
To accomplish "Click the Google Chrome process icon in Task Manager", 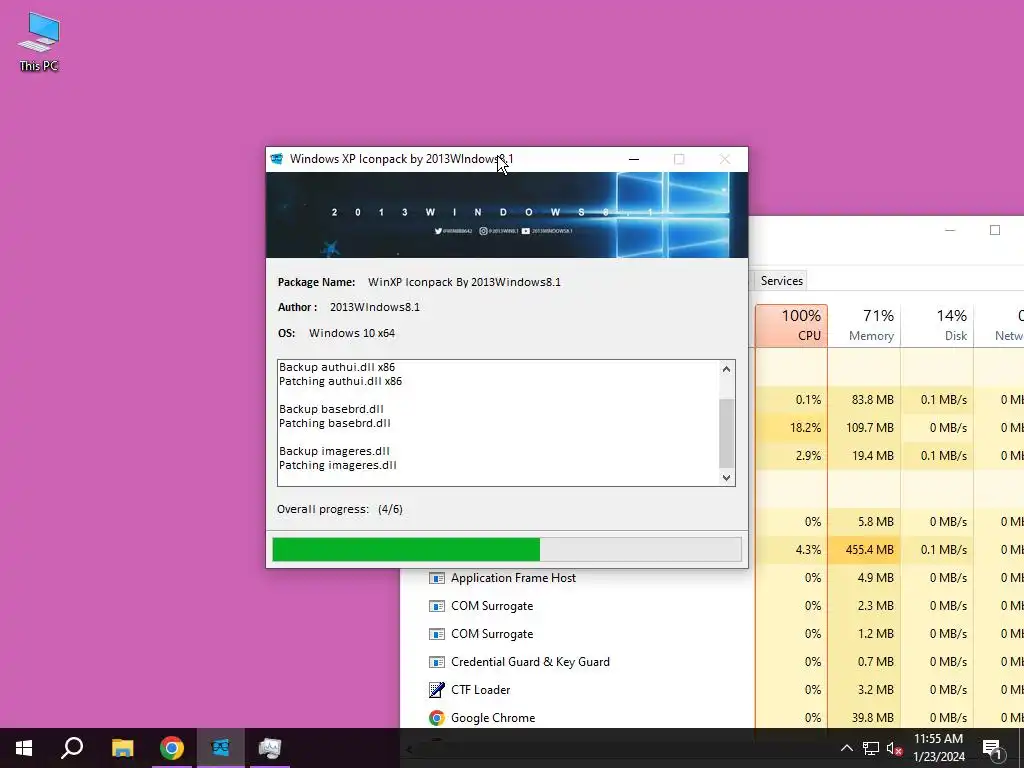I will coord(436,718).
